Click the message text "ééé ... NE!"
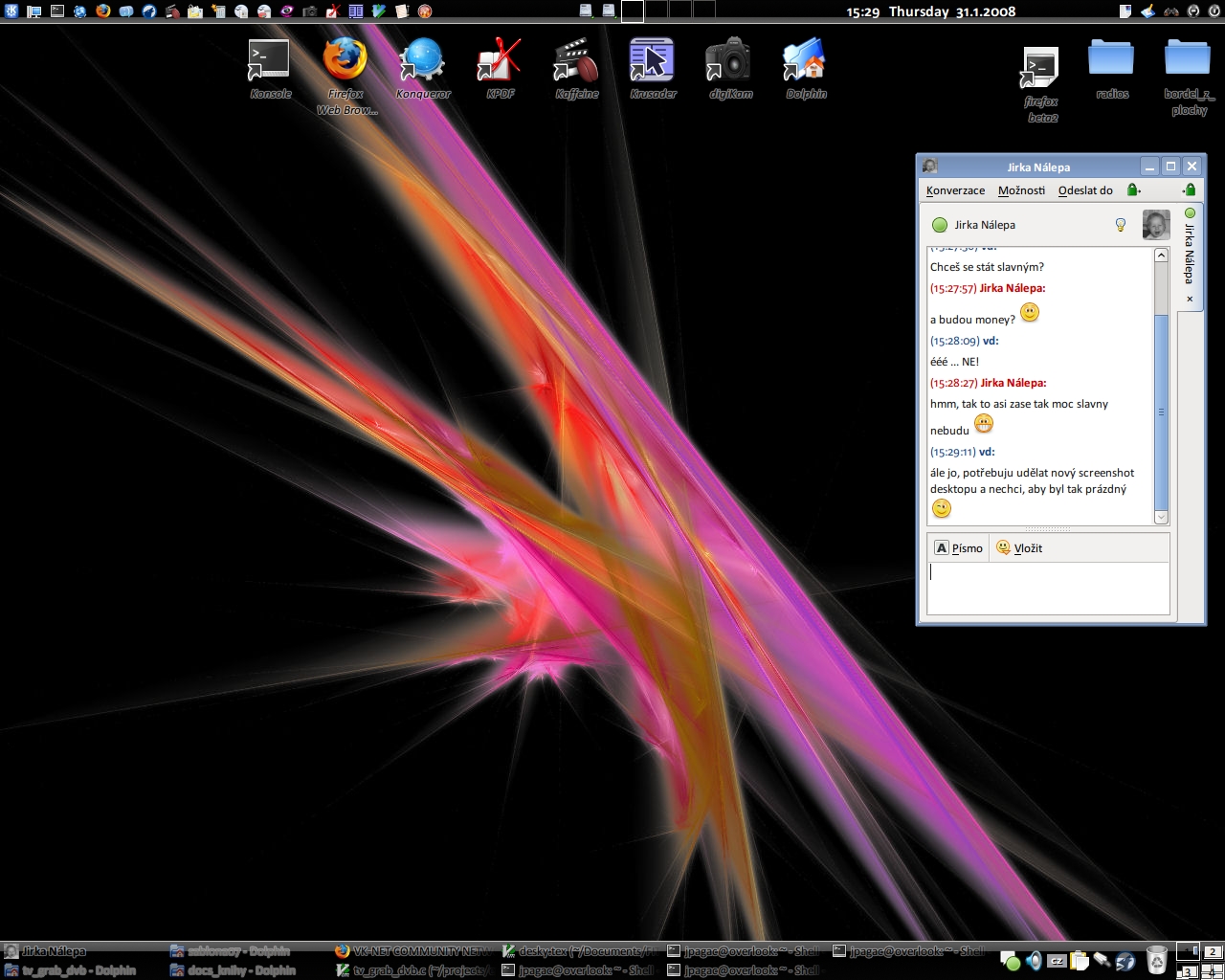 [x=954, y=362]
